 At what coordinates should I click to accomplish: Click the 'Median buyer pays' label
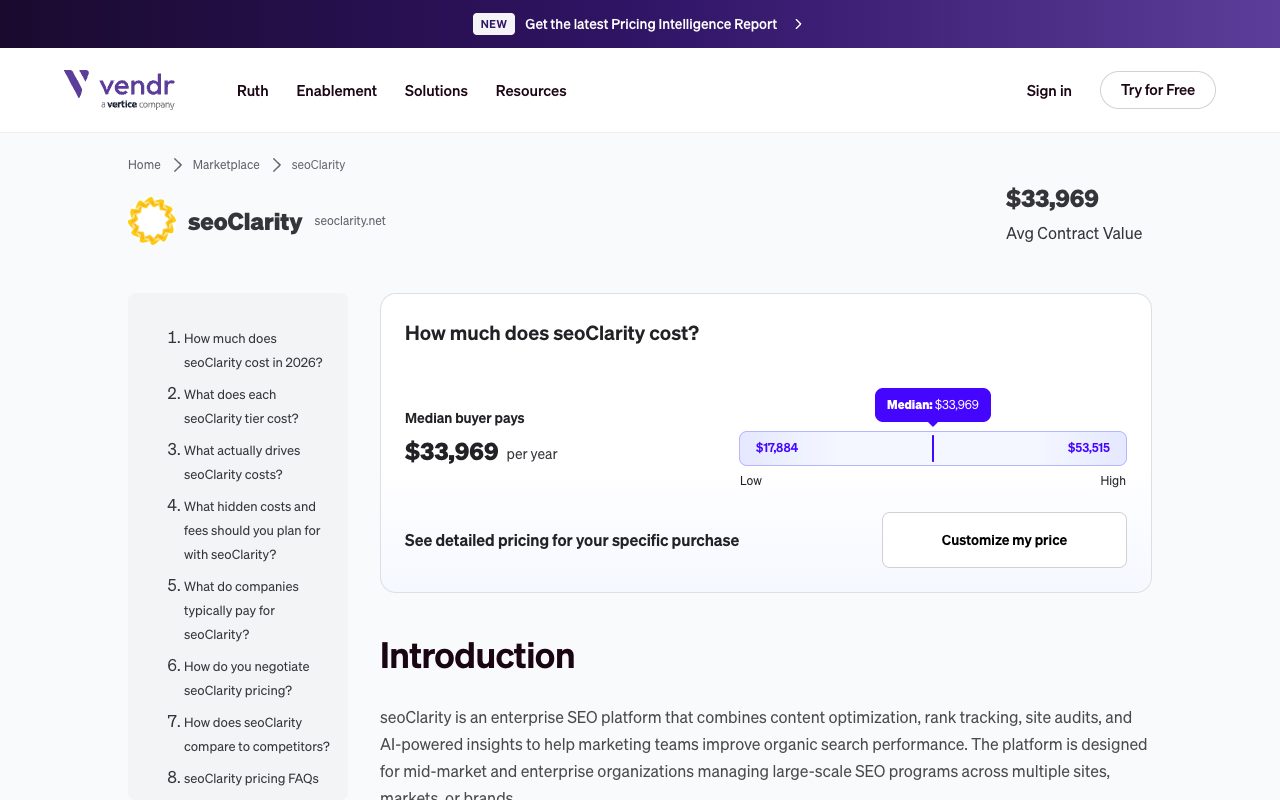click(465, 418)
